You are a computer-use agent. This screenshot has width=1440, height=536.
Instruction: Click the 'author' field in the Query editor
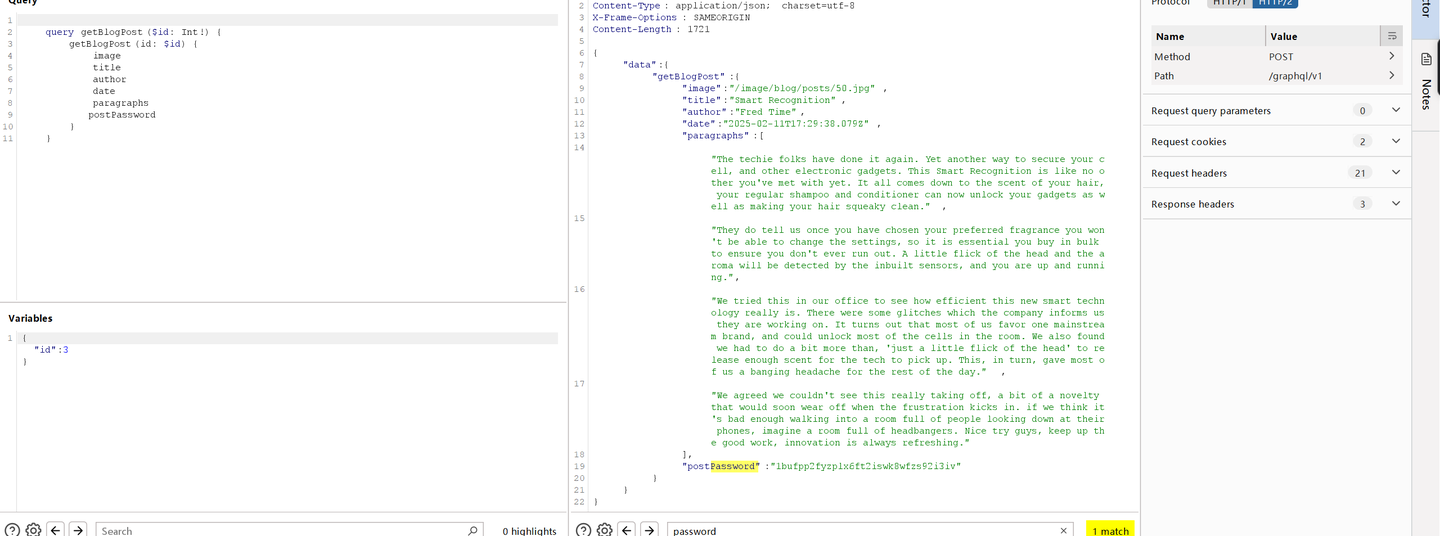(109, 79)
